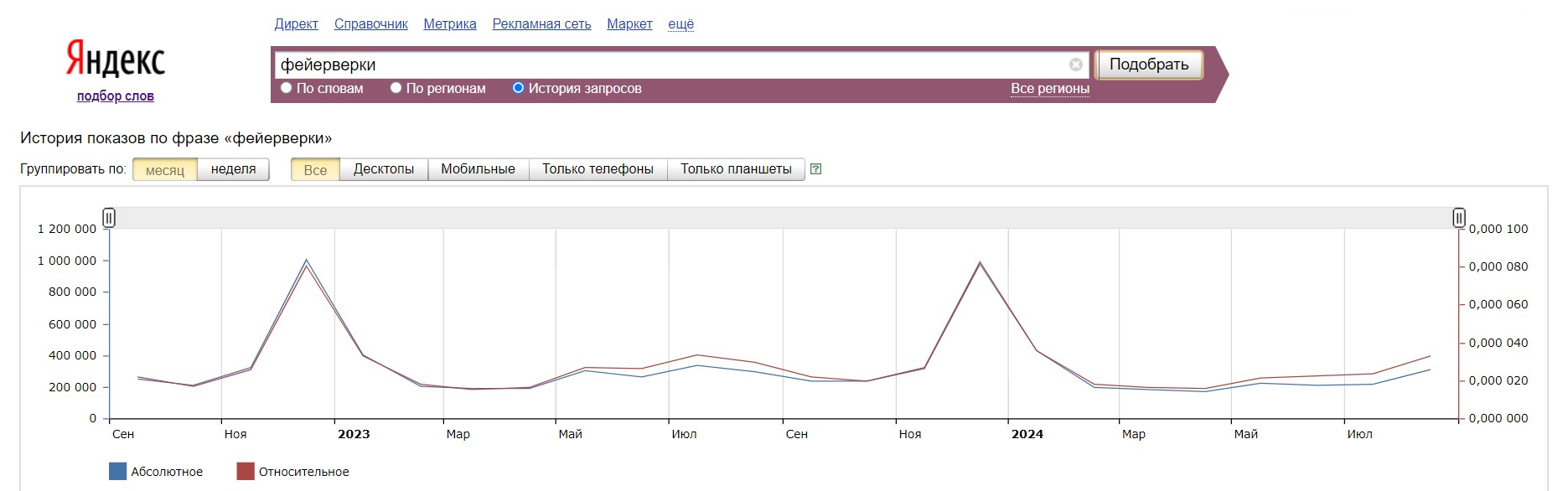This screenshot has width=1568, height=491.
Task: Open the Метрика link
Action: pos(449,24)
